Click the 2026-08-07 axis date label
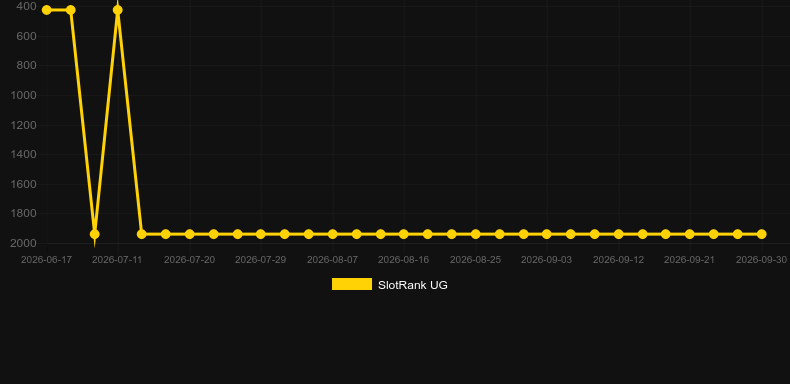This screenshot has height=384, width=790. click(333, 260)
